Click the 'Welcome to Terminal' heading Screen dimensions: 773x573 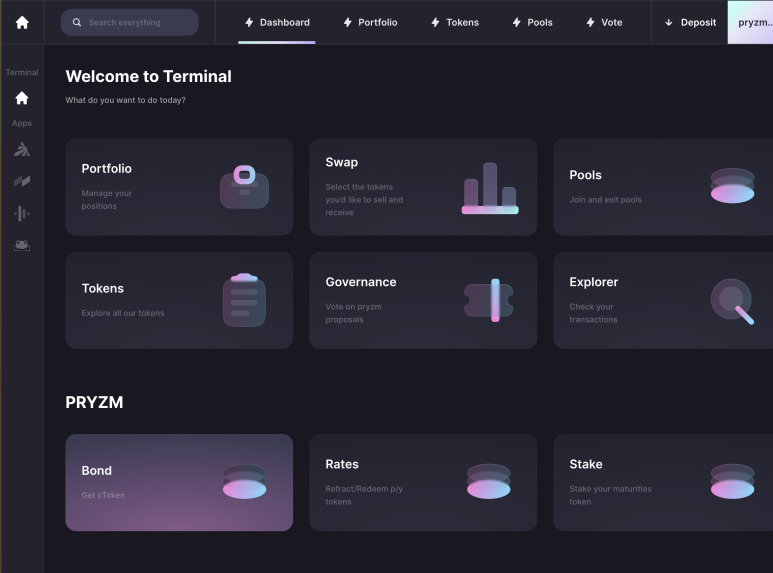[148, 76]
